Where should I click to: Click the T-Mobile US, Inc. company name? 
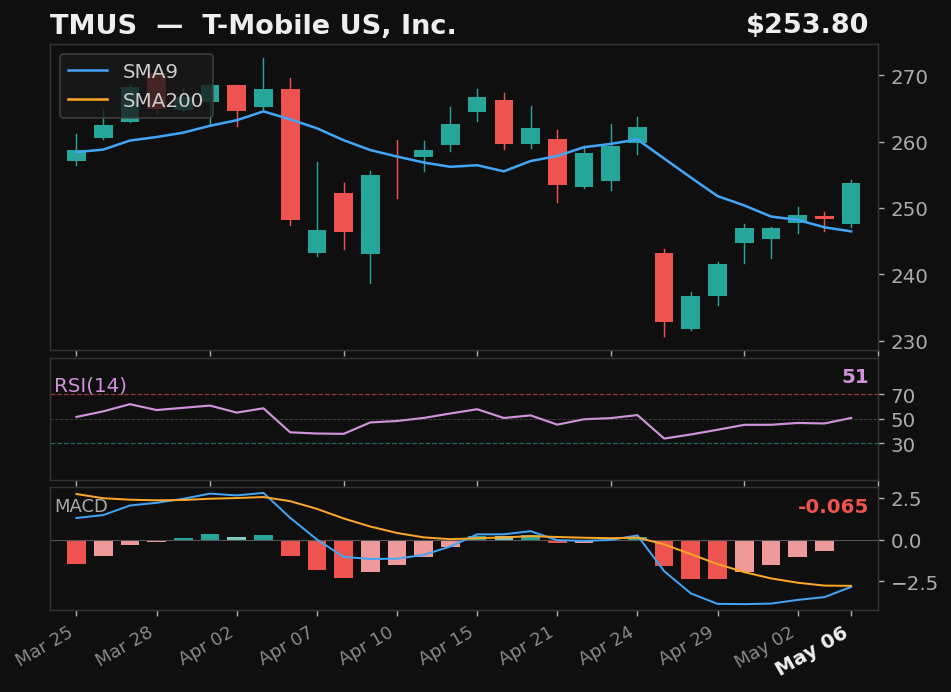329,25
